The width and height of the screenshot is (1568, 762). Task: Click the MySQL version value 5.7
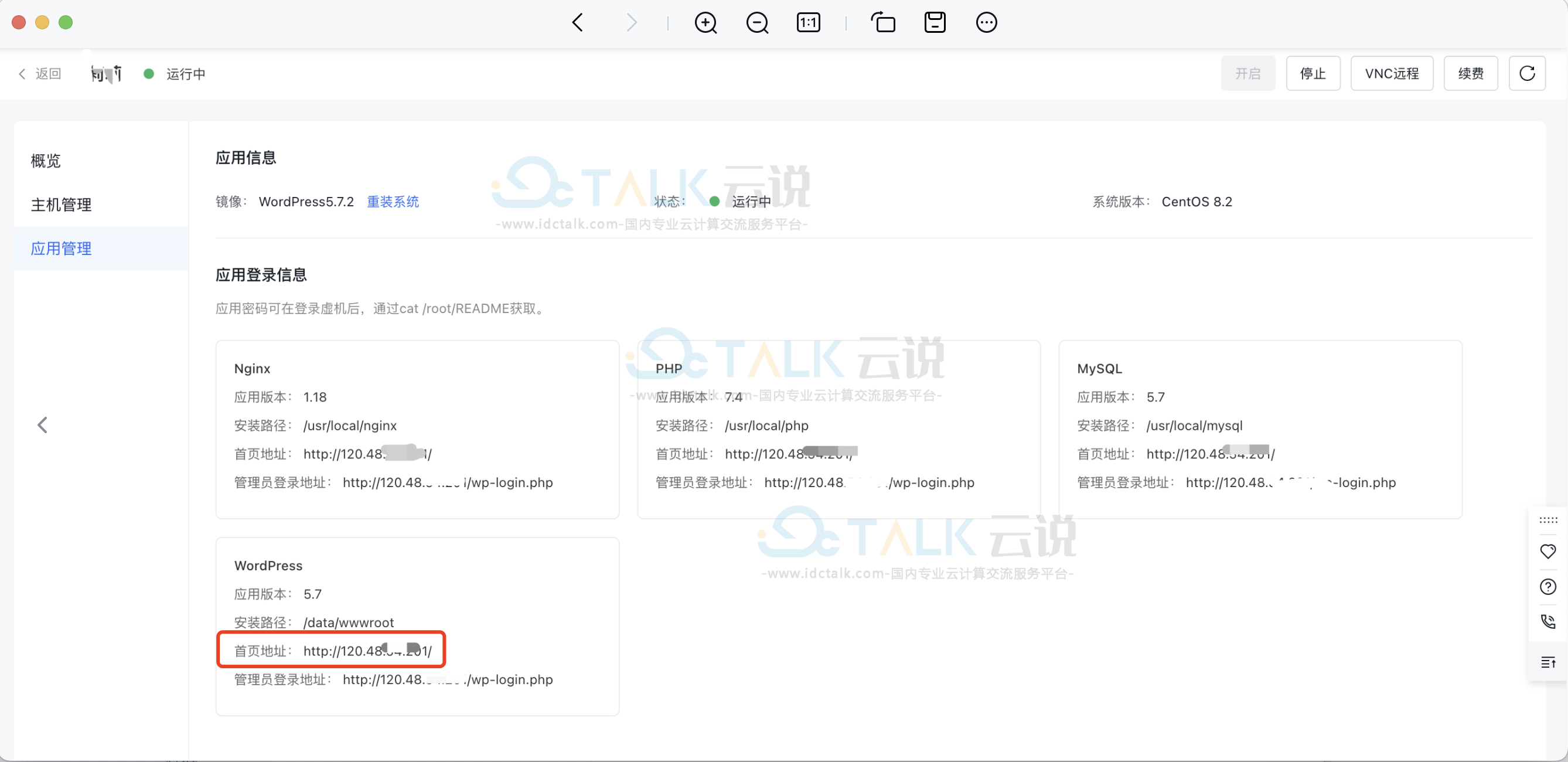1155,397
